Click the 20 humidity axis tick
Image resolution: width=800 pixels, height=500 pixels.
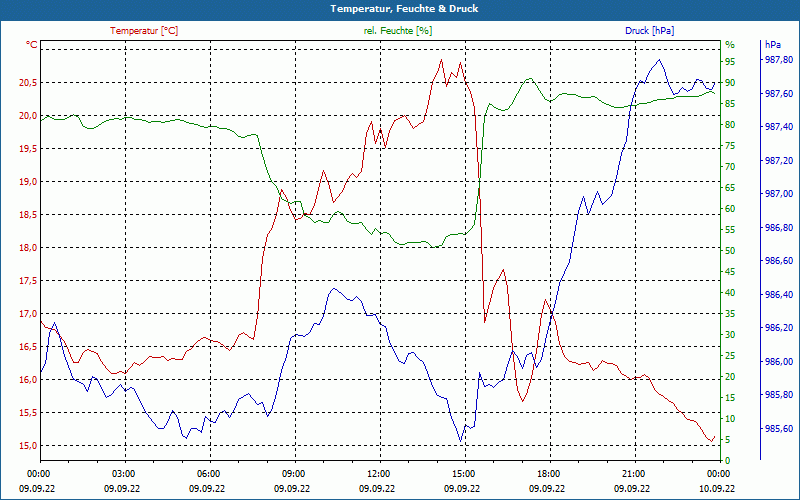(x=730, y=377)
